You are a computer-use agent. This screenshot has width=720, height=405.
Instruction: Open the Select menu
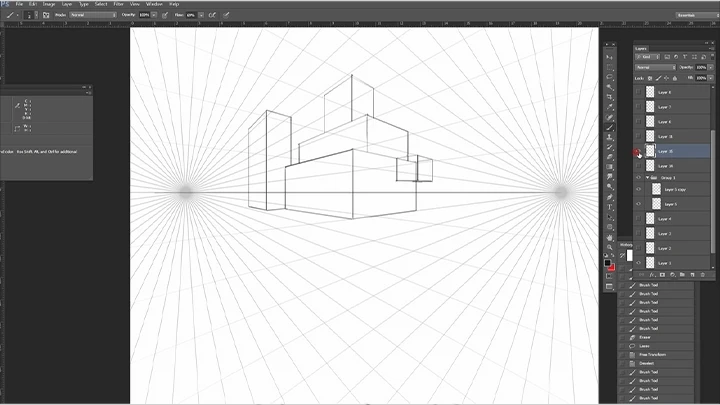click(101, 4)
